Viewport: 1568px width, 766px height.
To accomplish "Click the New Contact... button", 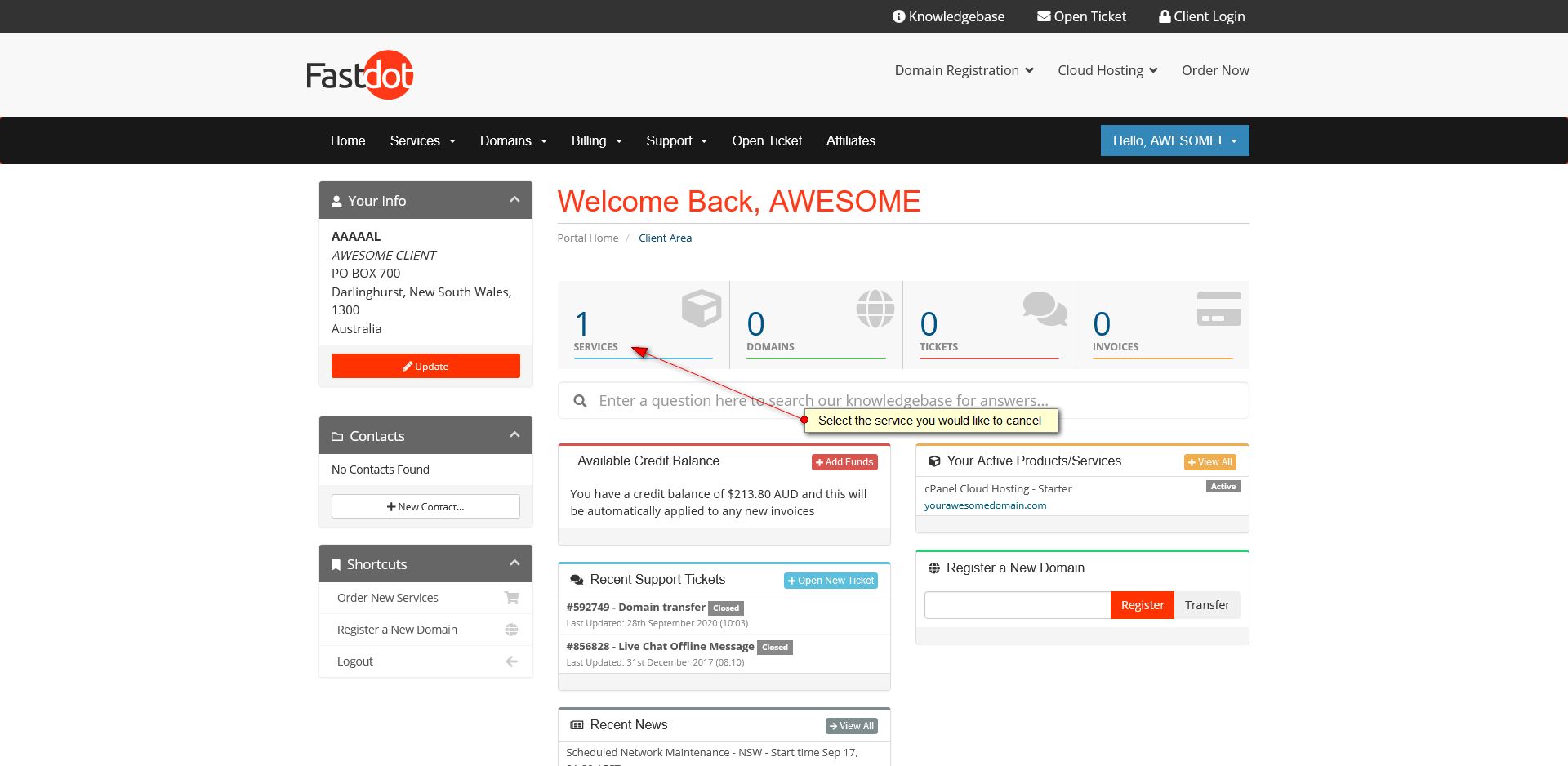I will coord(425,506).
